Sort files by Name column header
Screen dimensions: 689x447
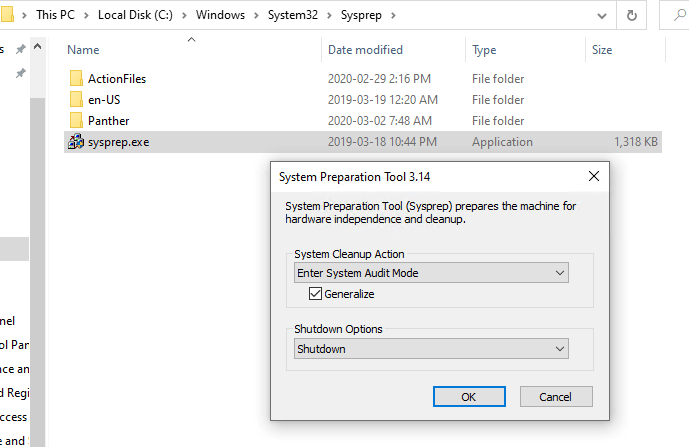(x=84, y=50)
